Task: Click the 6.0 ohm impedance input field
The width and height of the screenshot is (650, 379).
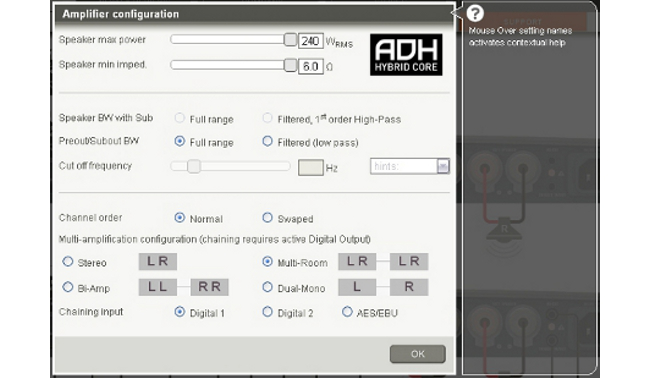Action: 310,66
